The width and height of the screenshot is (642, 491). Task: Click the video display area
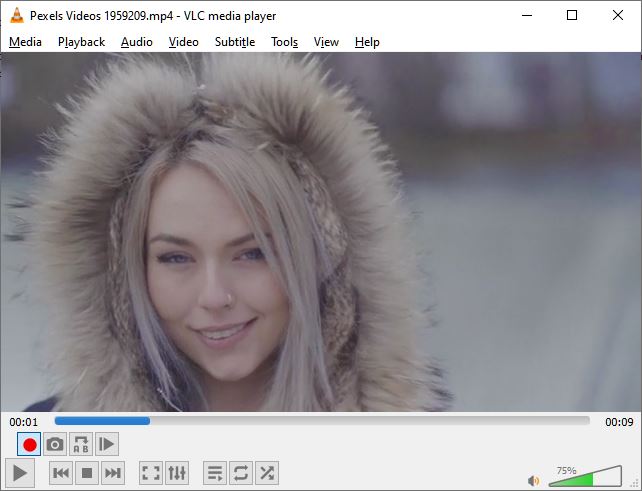pos(321,232)
